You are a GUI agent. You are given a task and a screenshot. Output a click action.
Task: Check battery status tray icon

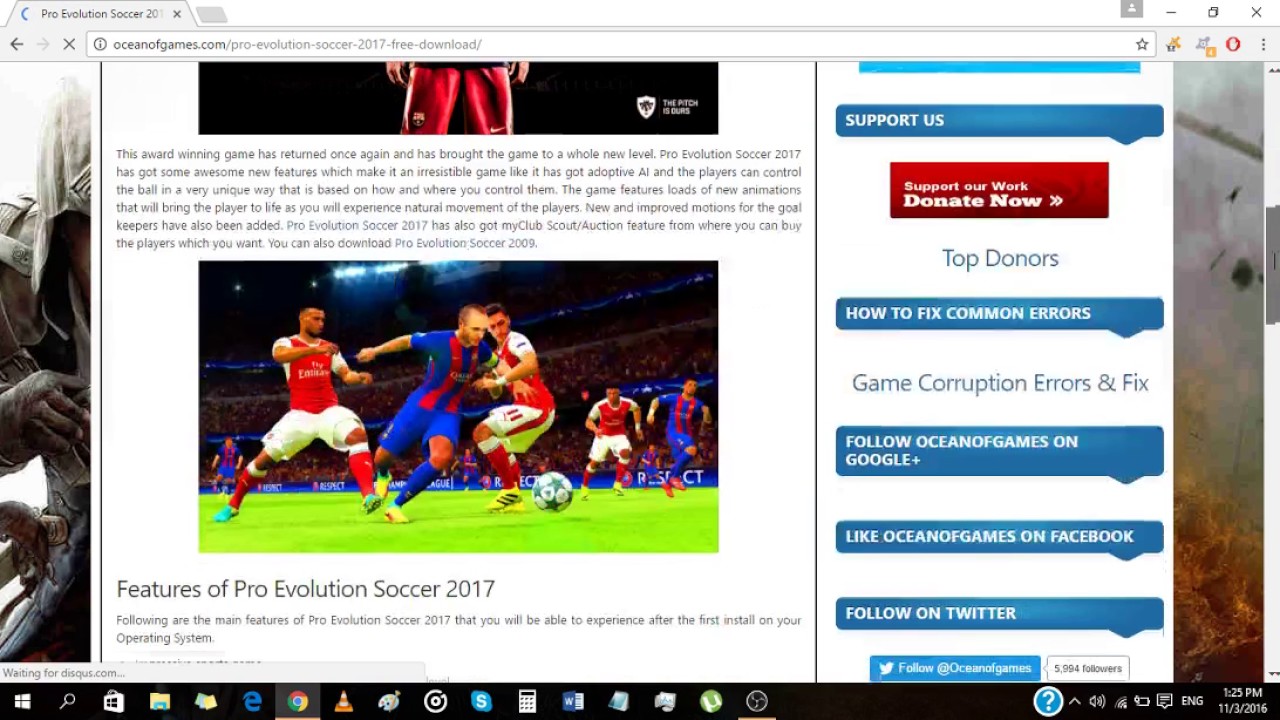(1142, 701)
